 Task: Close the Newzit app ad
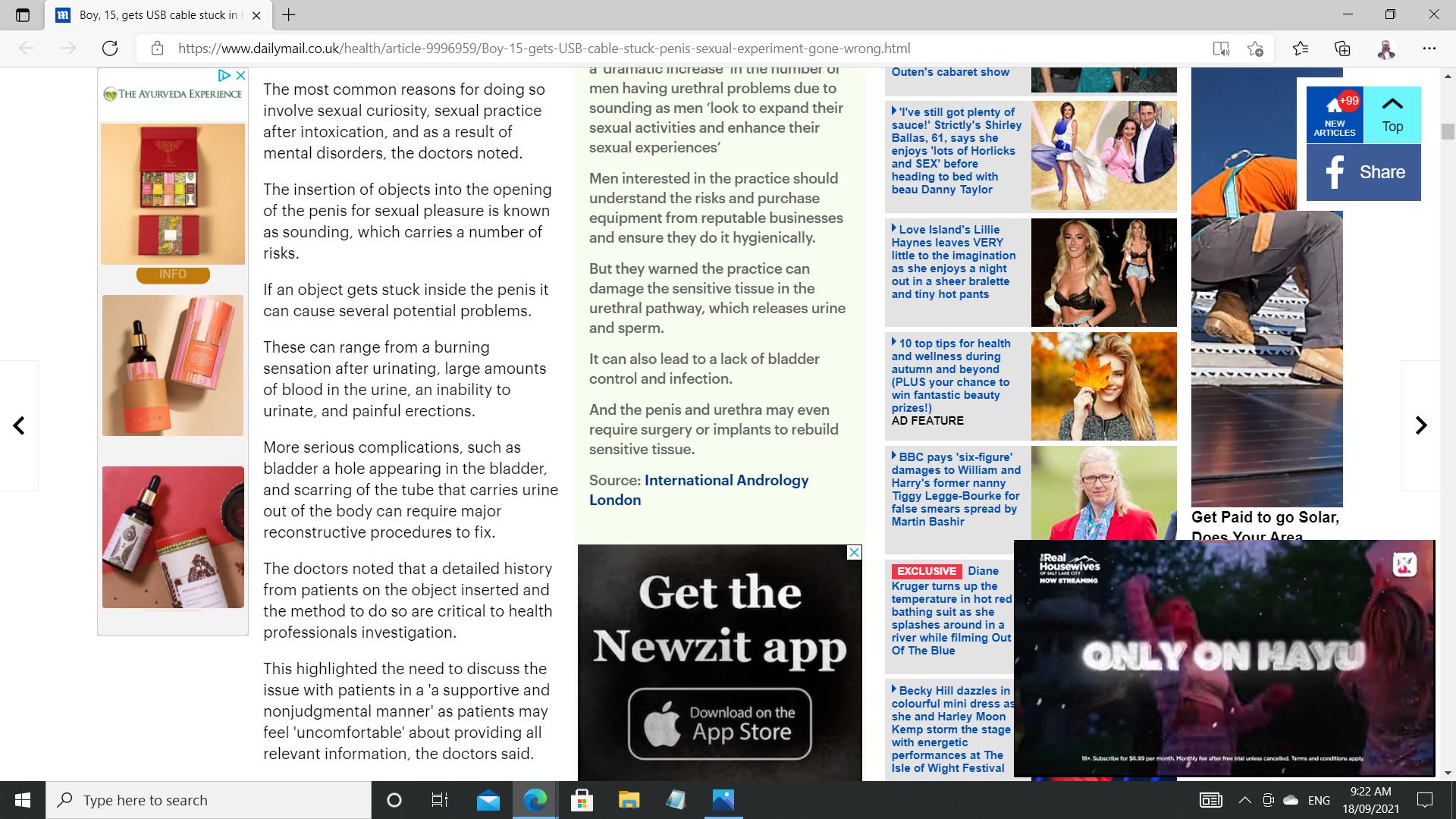coord(854,552)
